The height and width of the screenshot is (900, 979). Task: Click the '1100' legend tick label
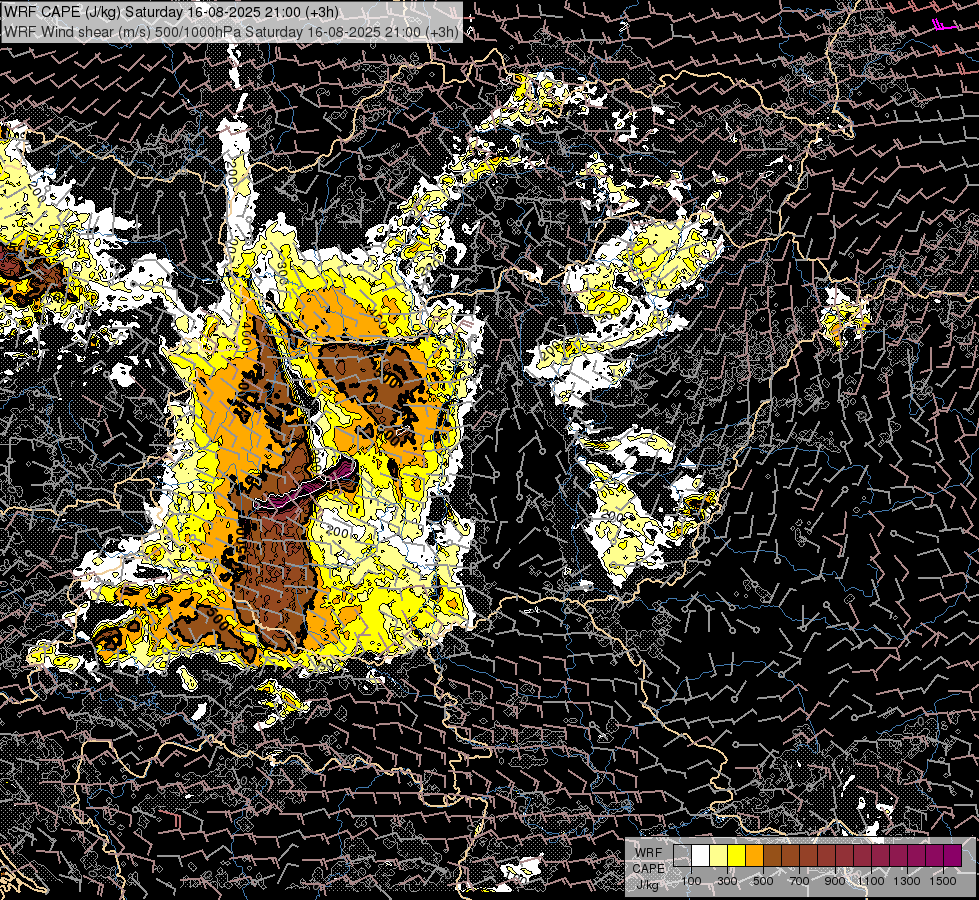pos(870,881)
